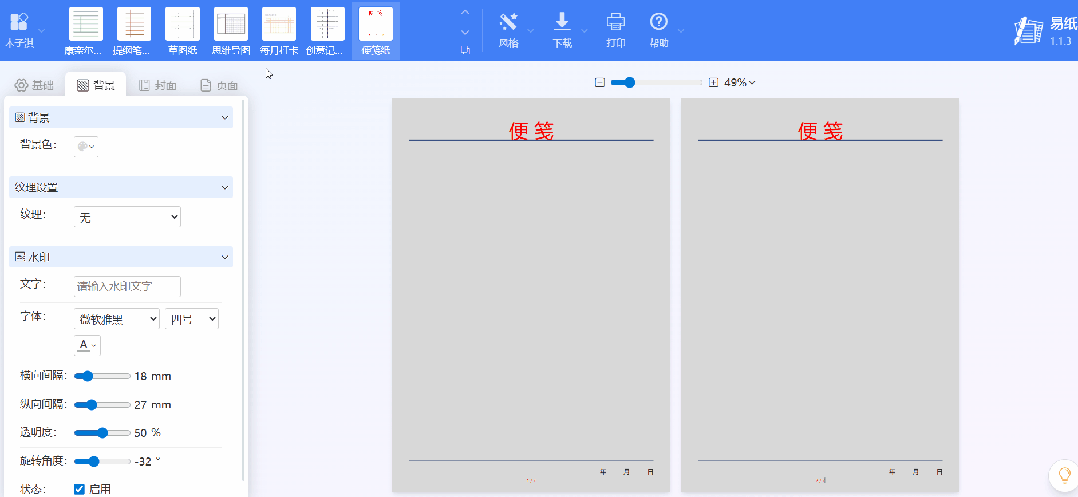Click the 1.1.3 version number
The width and height of the screenshot is (1078, 497).
click(x=1061, y=41)
